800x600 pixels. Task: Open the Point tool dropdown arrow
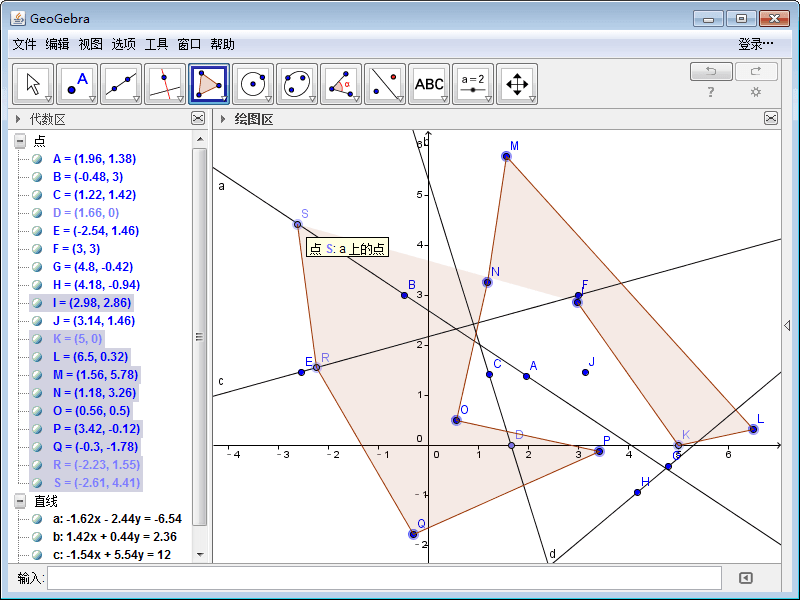[x=92, y=99]
